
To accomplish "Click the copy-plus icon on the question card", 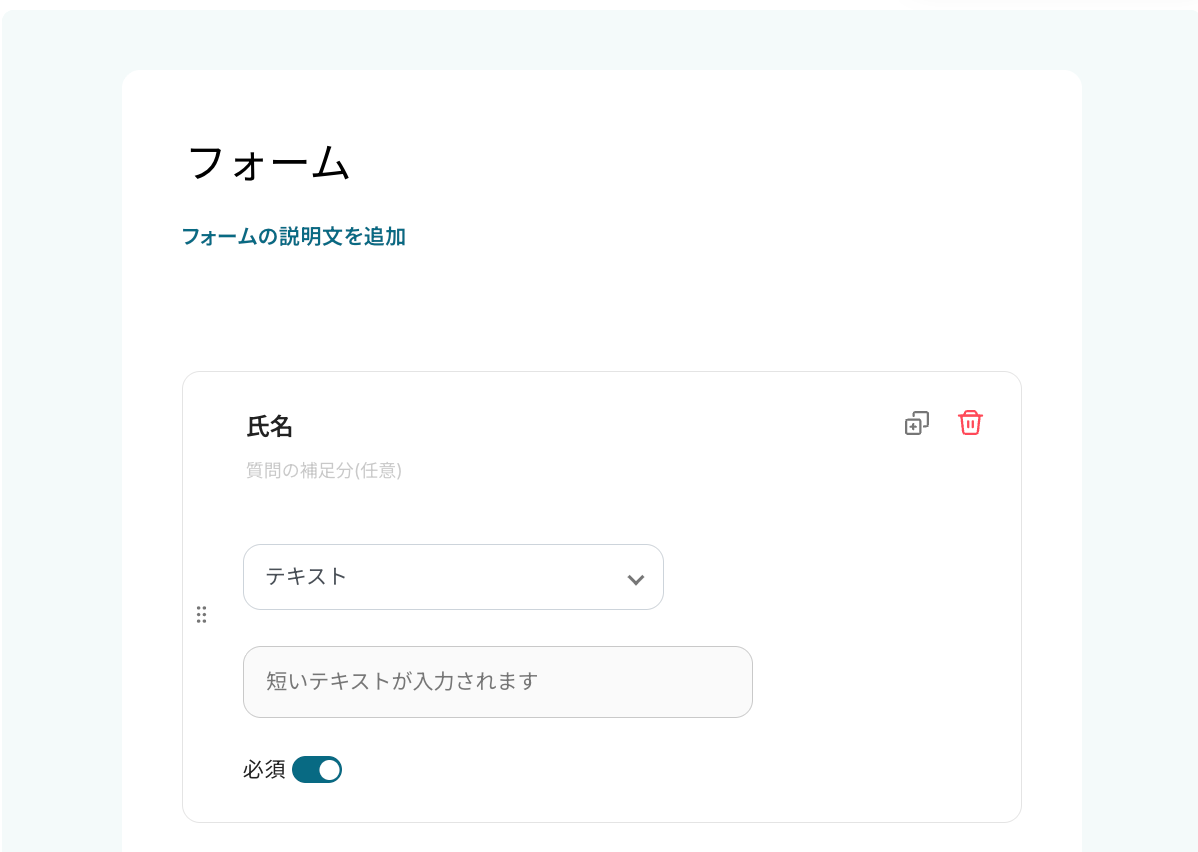I will click(916, 423).
